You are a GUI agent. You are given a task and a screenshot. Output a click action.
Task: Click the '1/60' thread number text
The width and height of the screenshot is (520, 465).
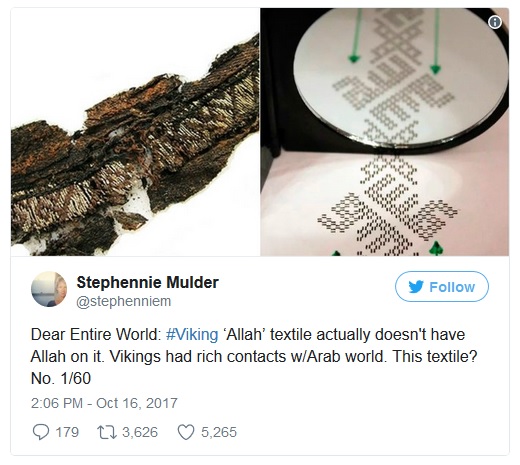click(x=76, y=378)
